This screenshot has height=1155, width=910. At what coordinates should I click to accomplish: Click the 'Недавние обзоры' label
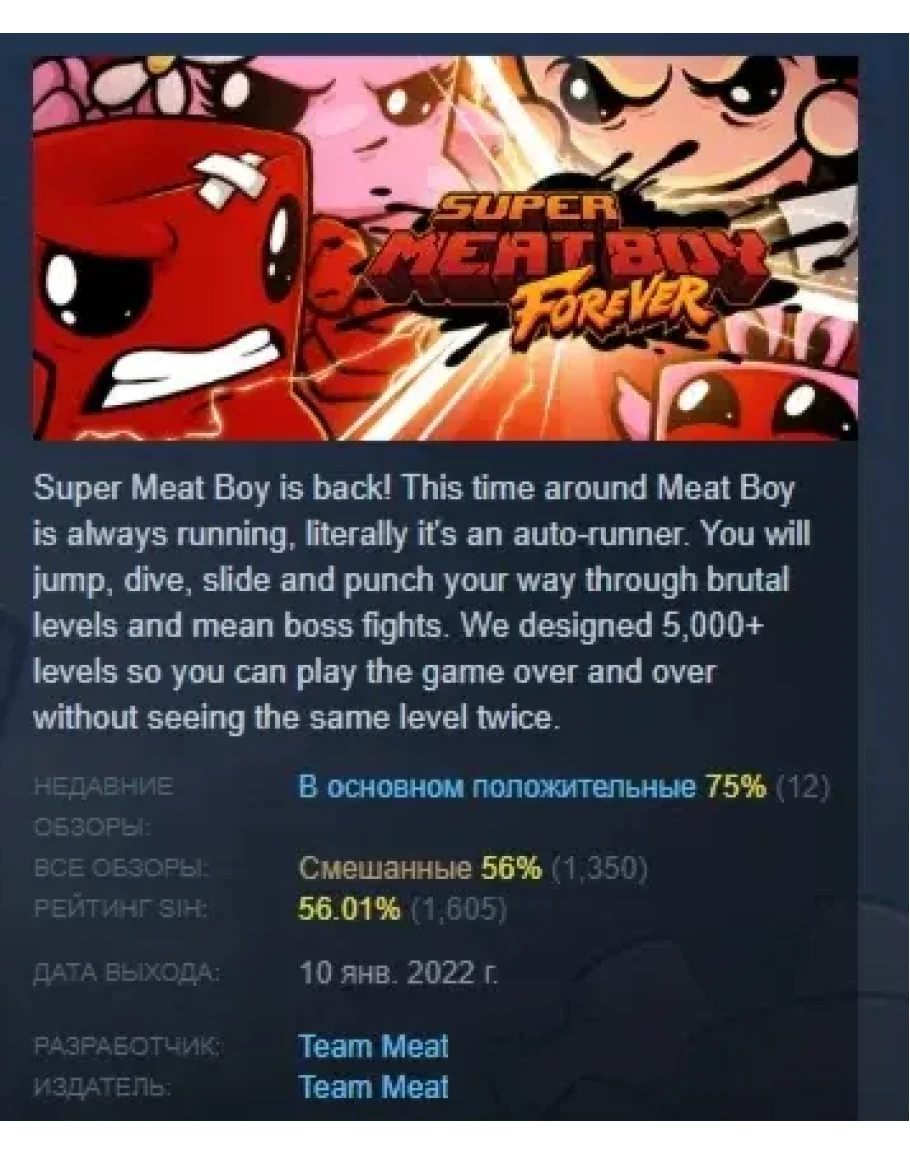103,807
